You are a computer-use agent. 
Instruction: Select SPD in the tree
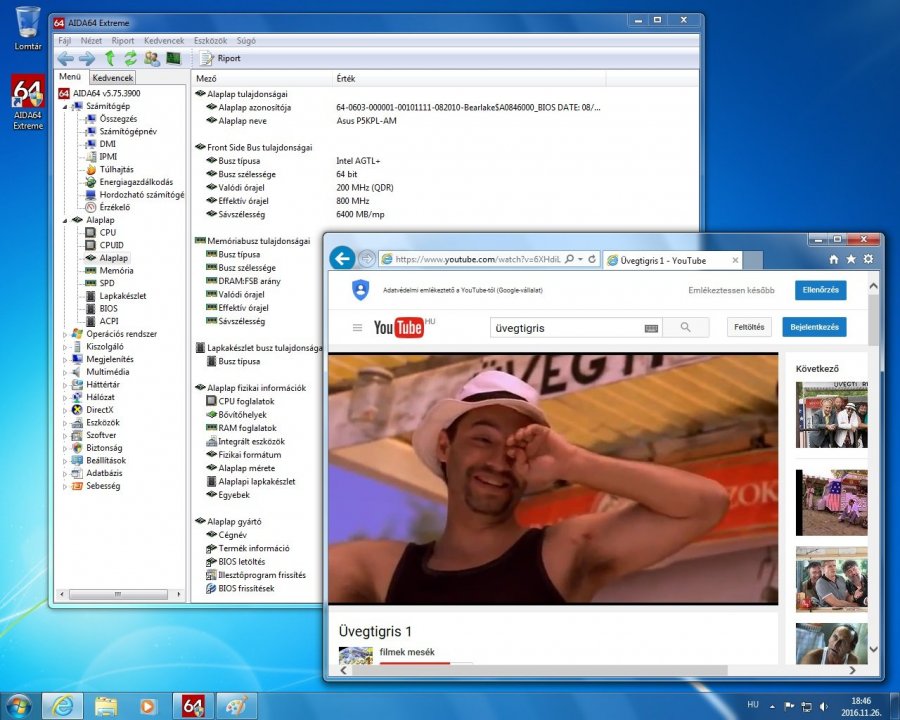107,283
